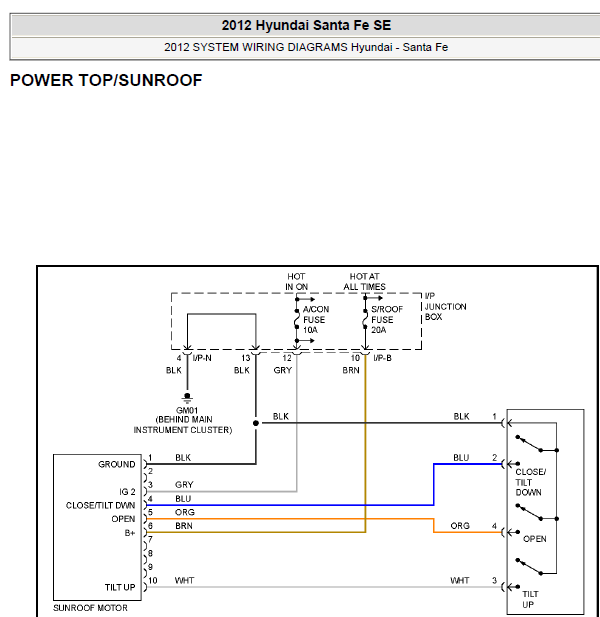
Task: Click the 'BLK' label at motor pin 1
Action: 183,458
